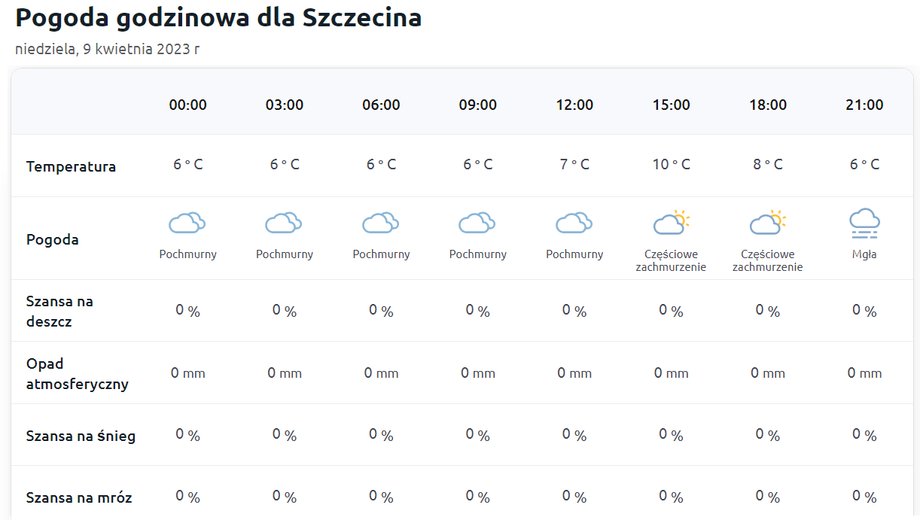Click the 10 °C temperature at 15:00
The image size is (920, 520).
671,164
